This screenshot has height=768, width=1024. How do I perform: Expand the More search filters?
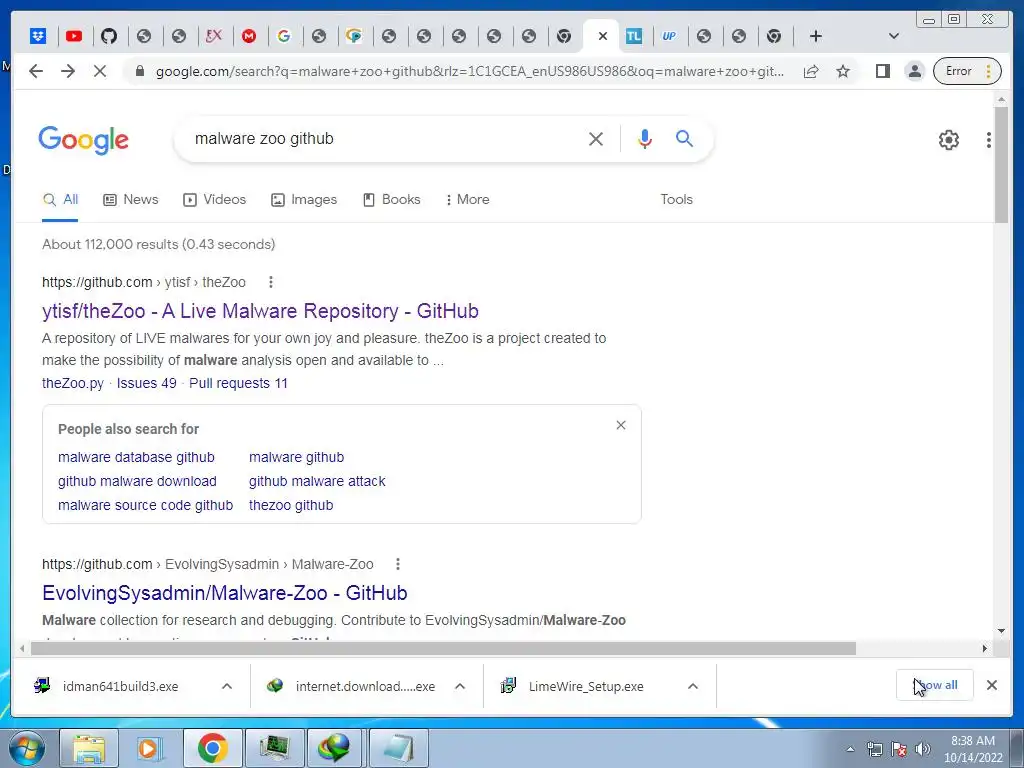(x=467, y=200)
